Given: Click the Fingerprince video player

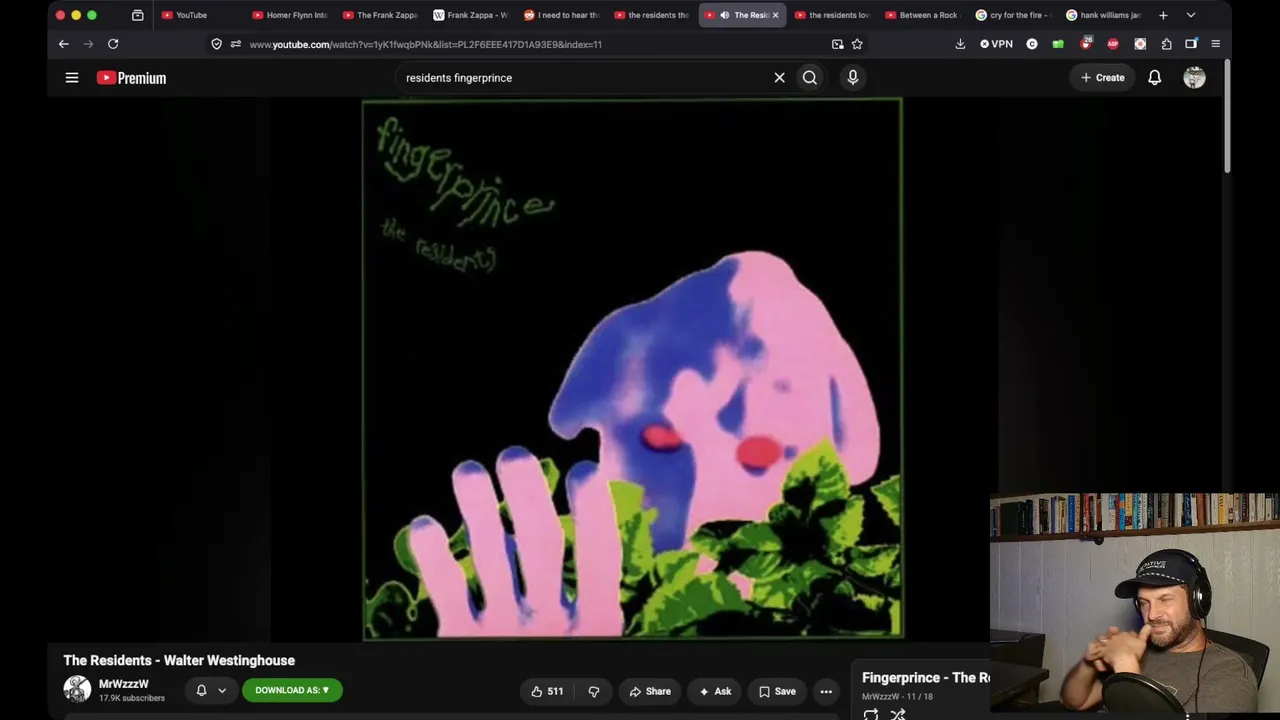Looking at the screenshot, I should 632,368.
